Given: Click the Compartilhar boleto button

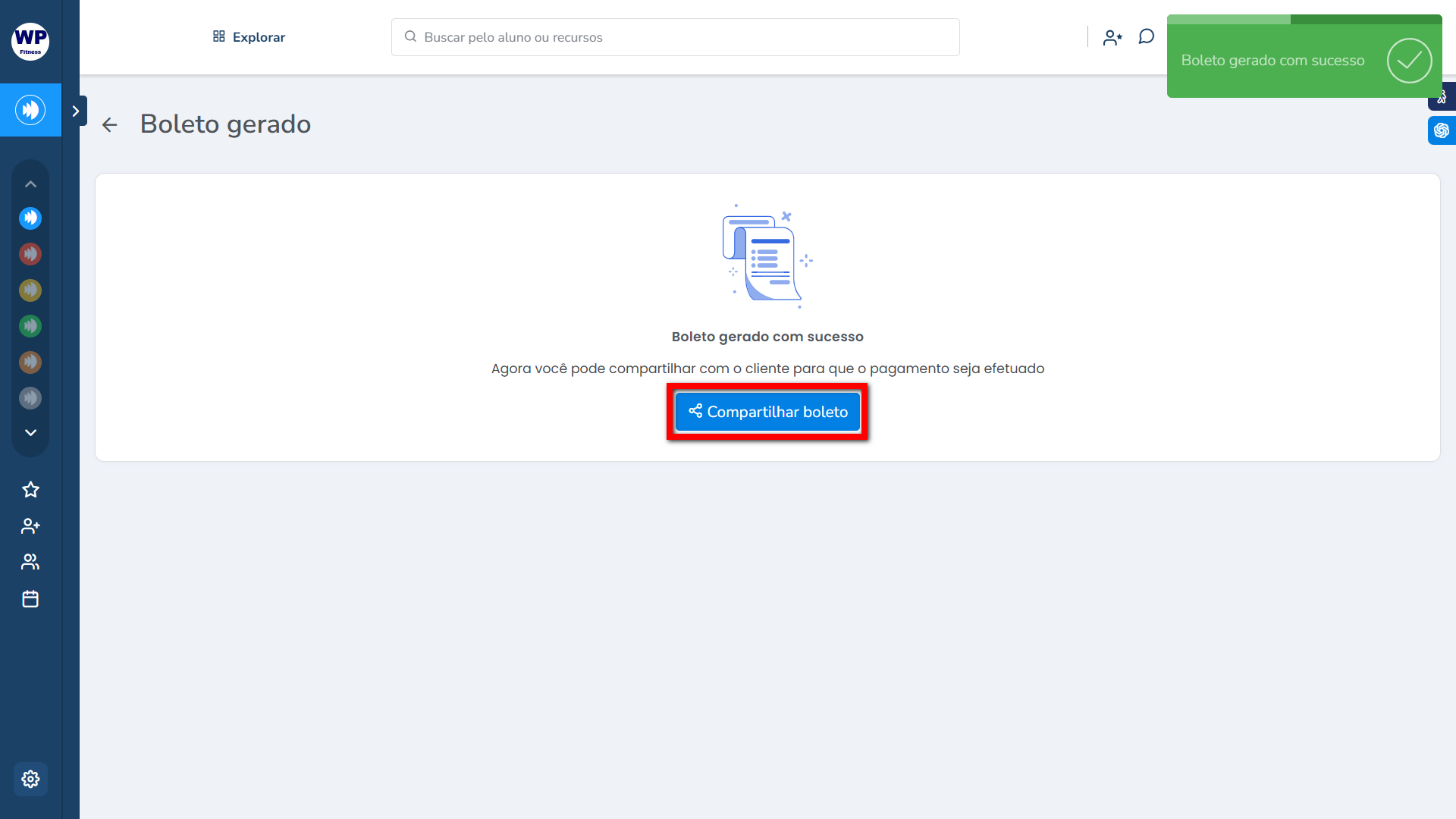Looking at the screenshot, I should point(767,412).
